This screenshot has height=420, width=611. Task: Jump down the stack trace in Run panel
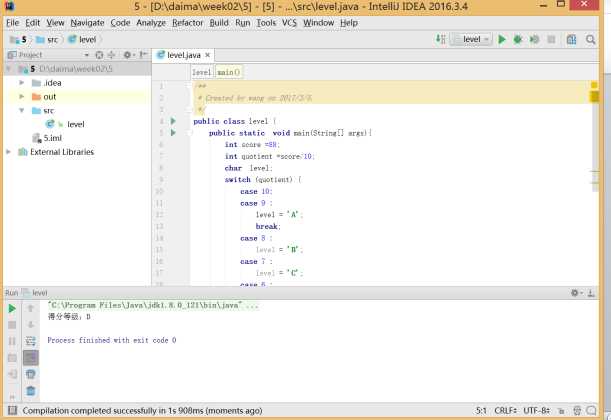[30, 325]
